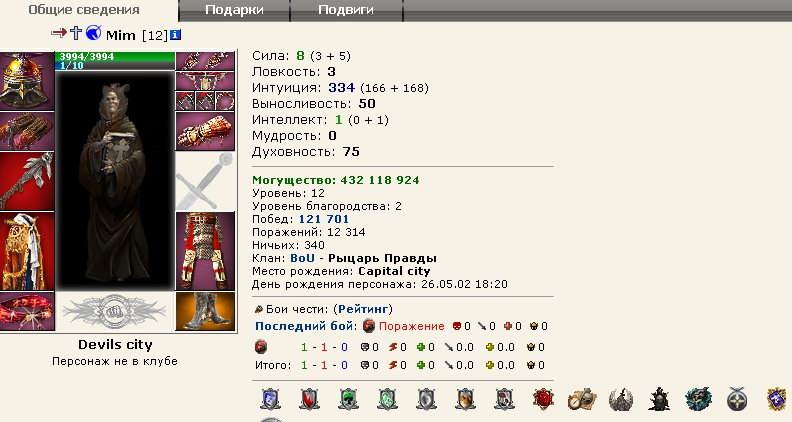Open the BoU clan link
The image size is (792, 422).
pos(302,258)
